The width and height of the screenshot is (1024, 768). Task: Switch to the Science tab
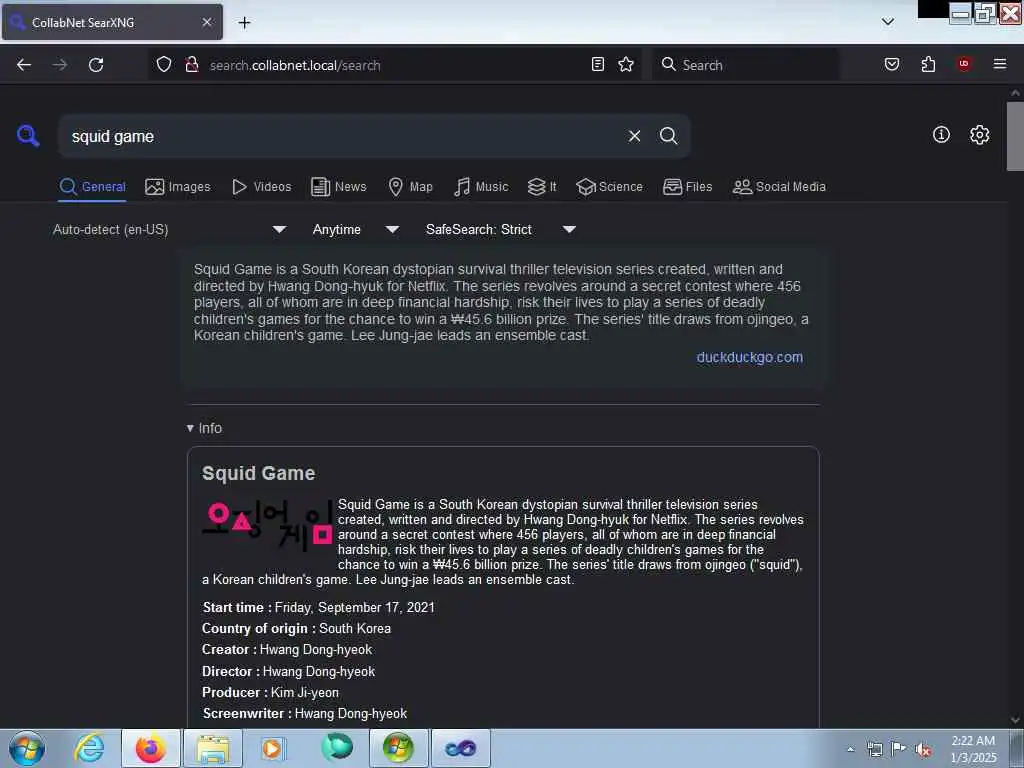click(x=609, y=187)
